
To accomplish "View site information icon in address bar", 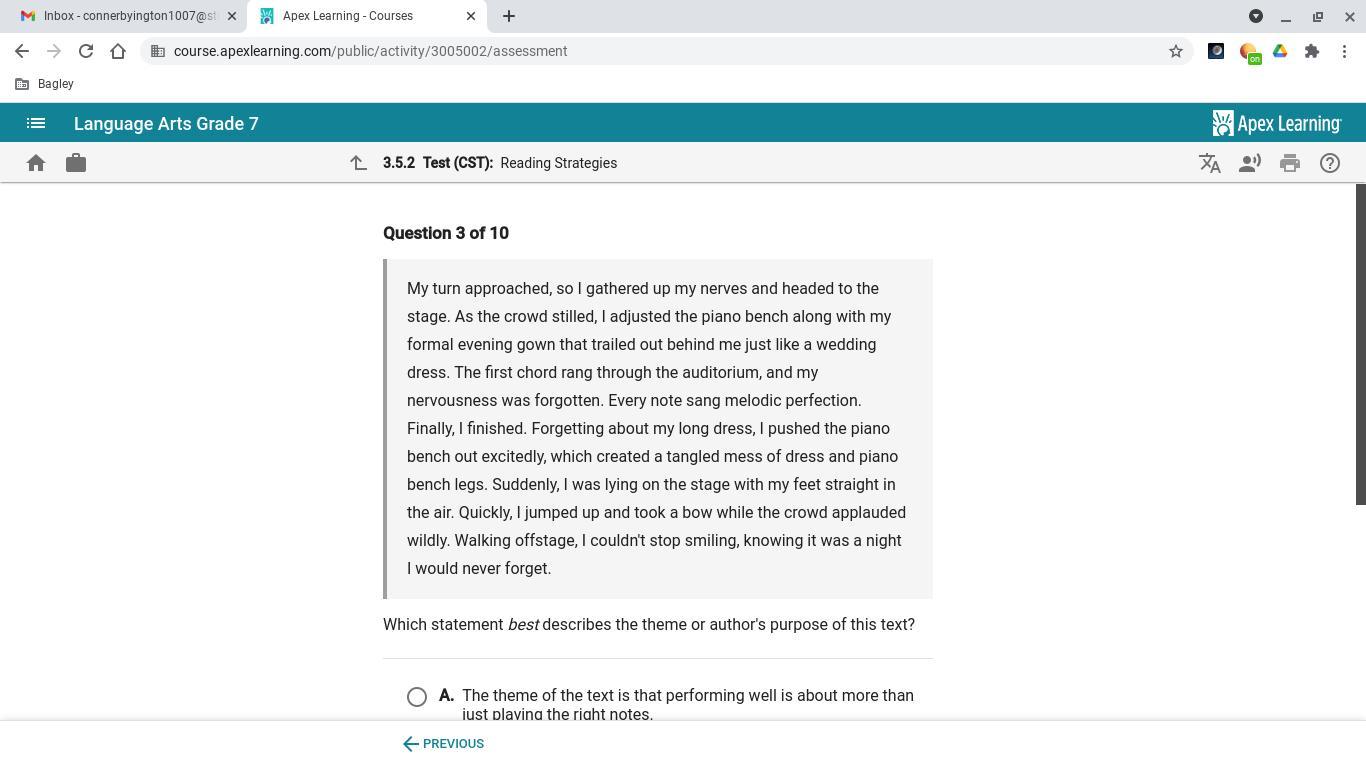I will coord(158,51).
